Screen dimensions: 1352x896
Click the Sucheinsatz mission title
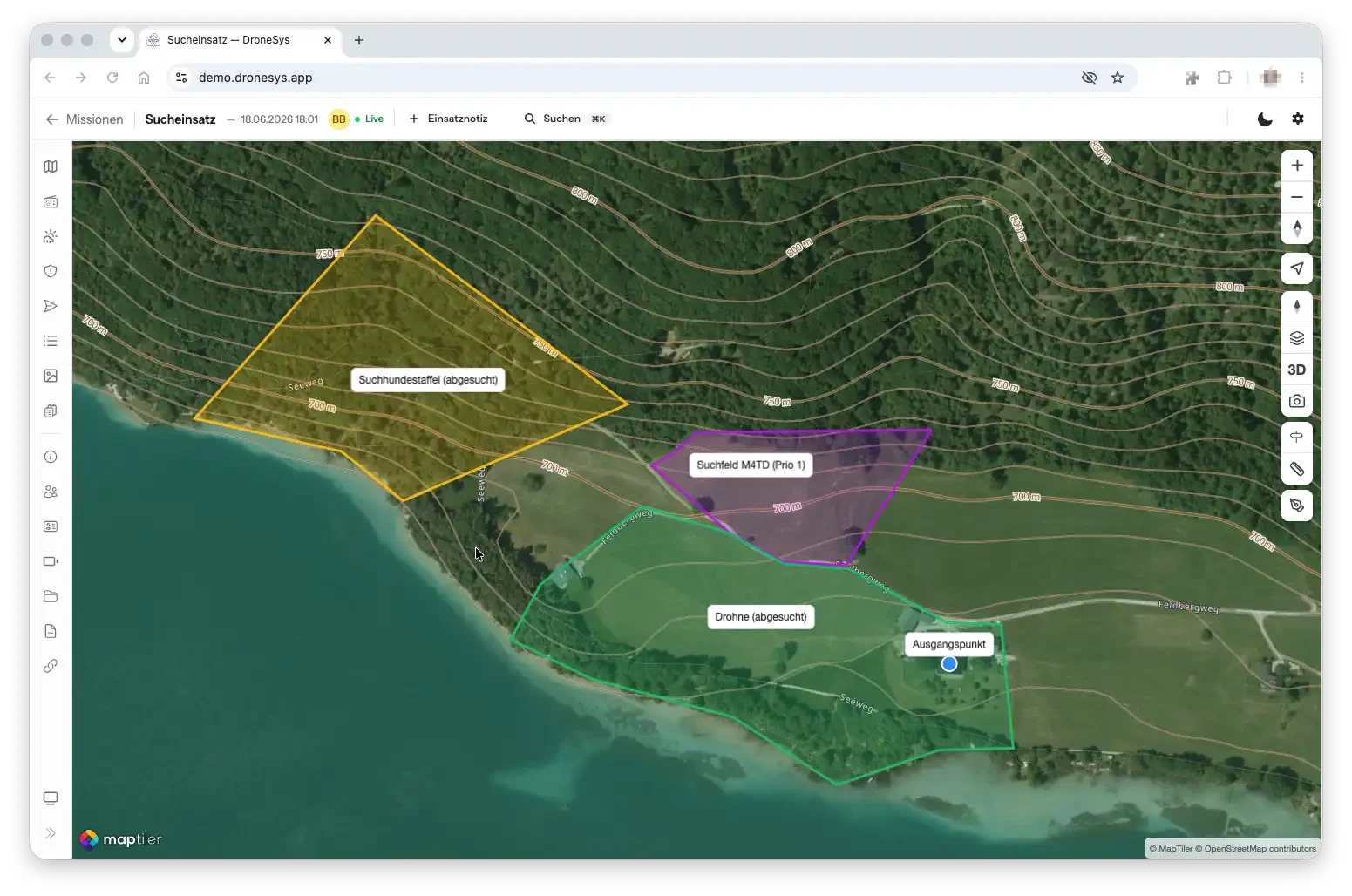click(x=180, y=119)
